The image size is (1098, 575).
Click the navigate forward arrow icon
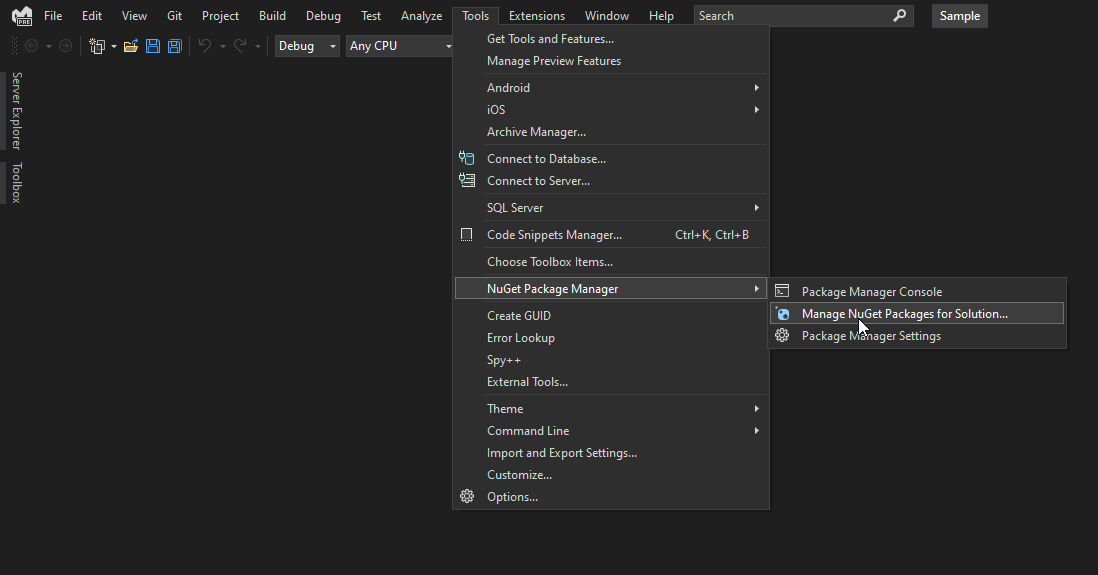[x=65, y=46]
